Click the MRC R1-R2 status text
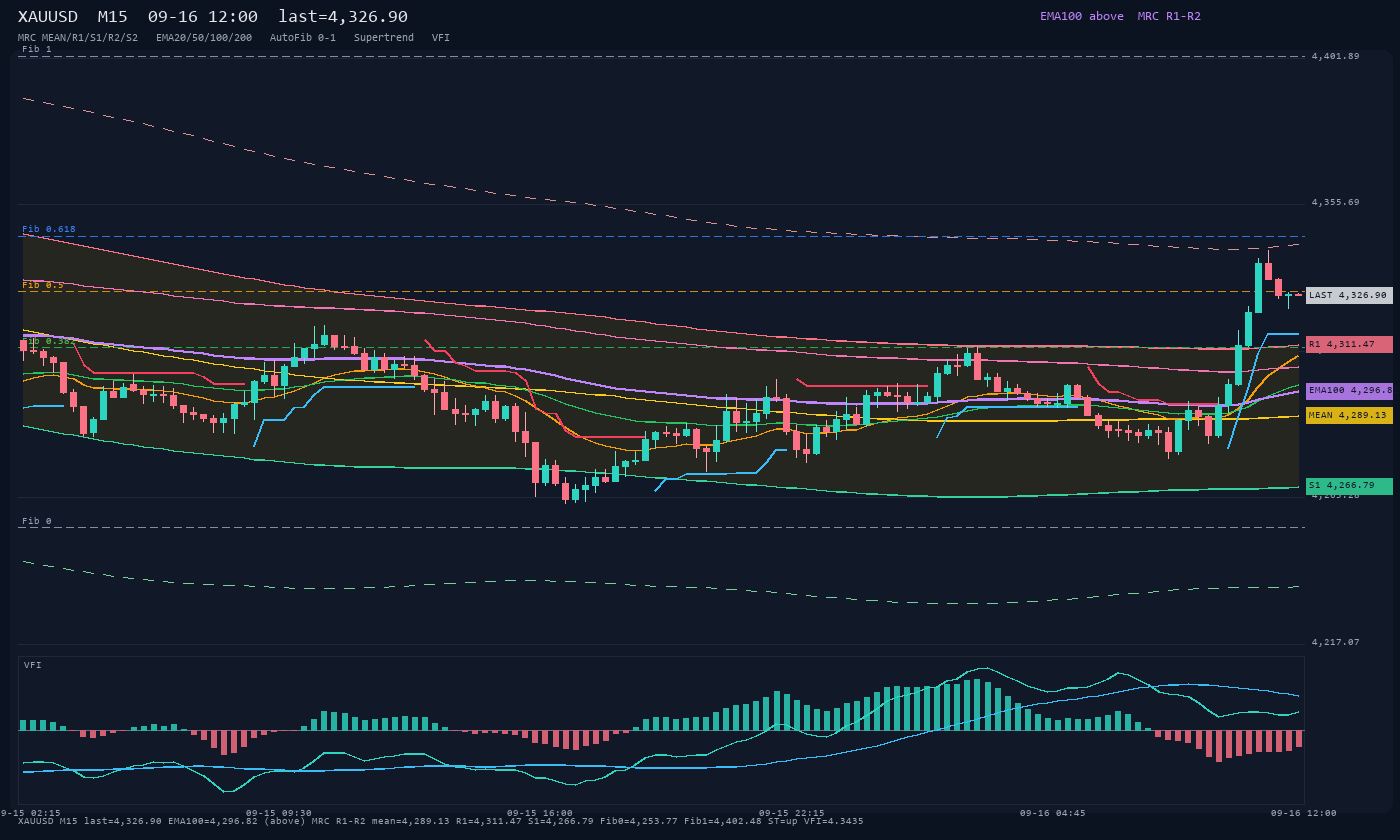 (x=1169, y=16)
